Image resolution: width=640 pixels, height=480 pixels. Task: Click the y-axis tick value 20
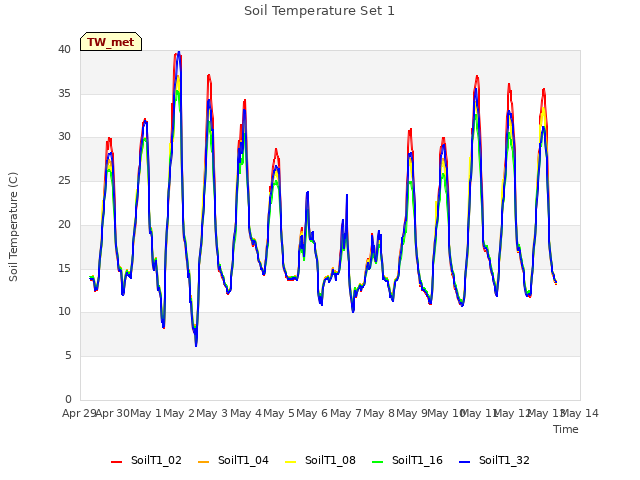click(x=64, y=224)
